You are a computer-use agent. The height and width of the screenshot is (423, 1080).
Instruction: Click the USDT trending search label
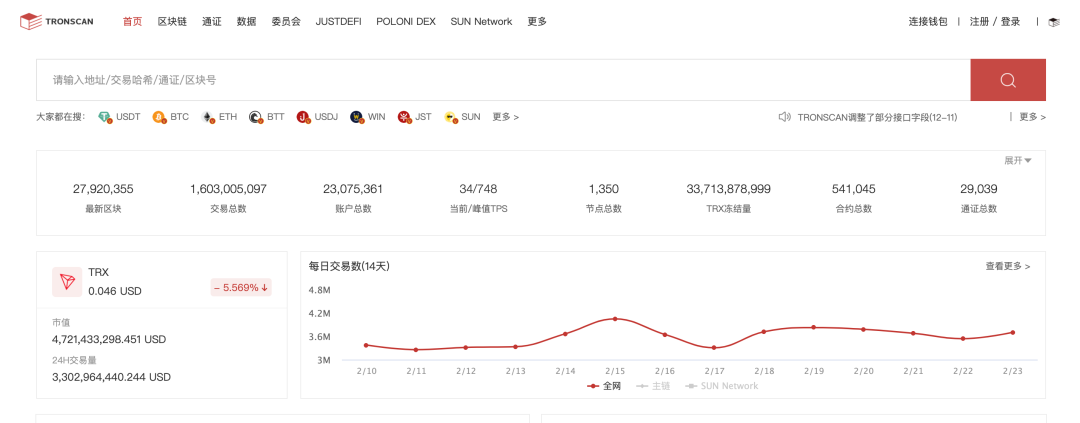128,117
